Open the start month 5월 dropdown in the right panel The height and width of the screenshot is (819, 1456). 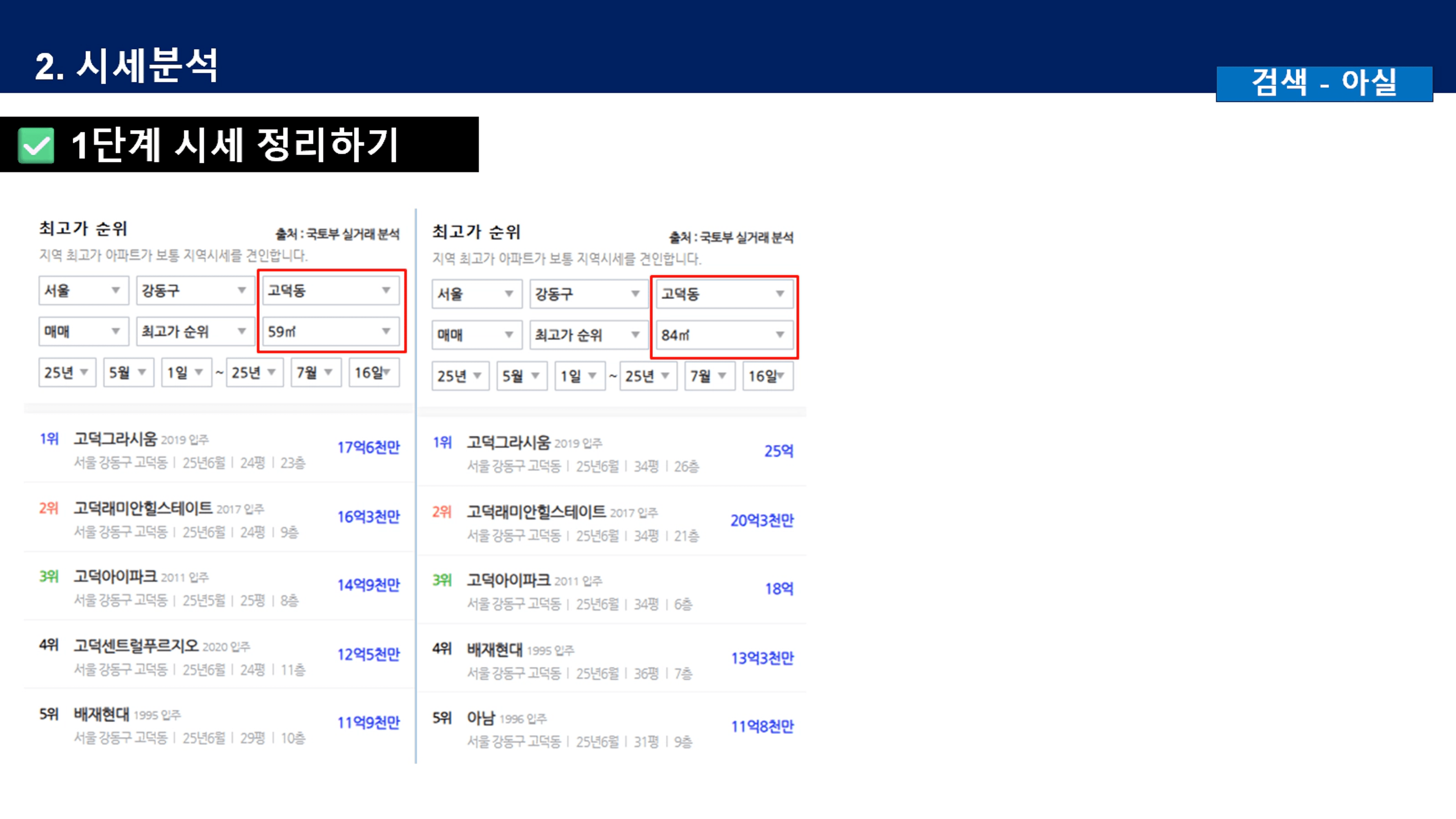tap(522, 376)
